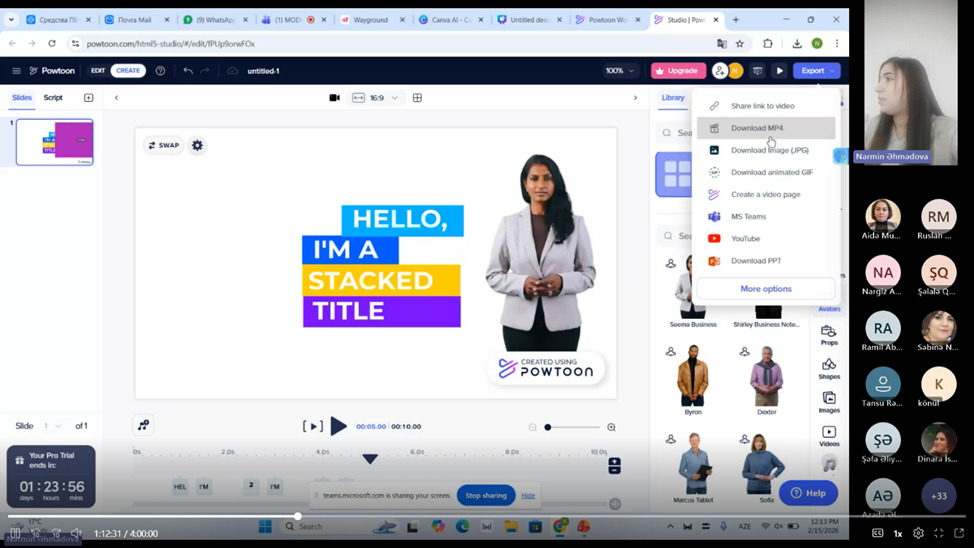Click the pink Upgrade button

click(678, 71)
